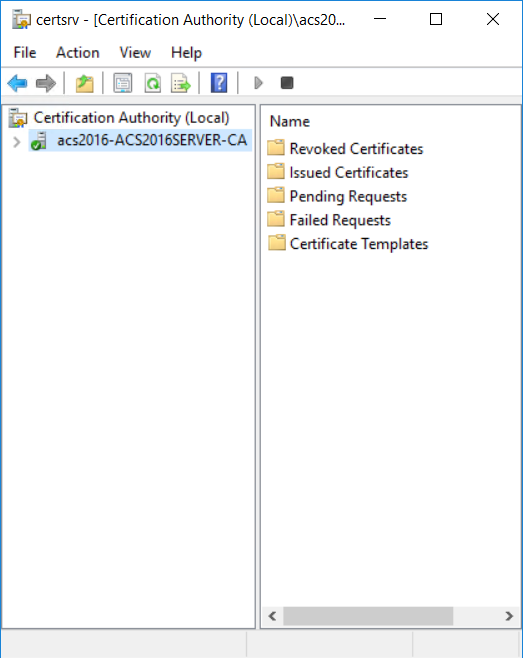Image resolution: width=523 pixels, height=658 pixels.
Task: Expand the acs2016-ACS2016SERVER-CA tree node
Action: click(16, 142)
